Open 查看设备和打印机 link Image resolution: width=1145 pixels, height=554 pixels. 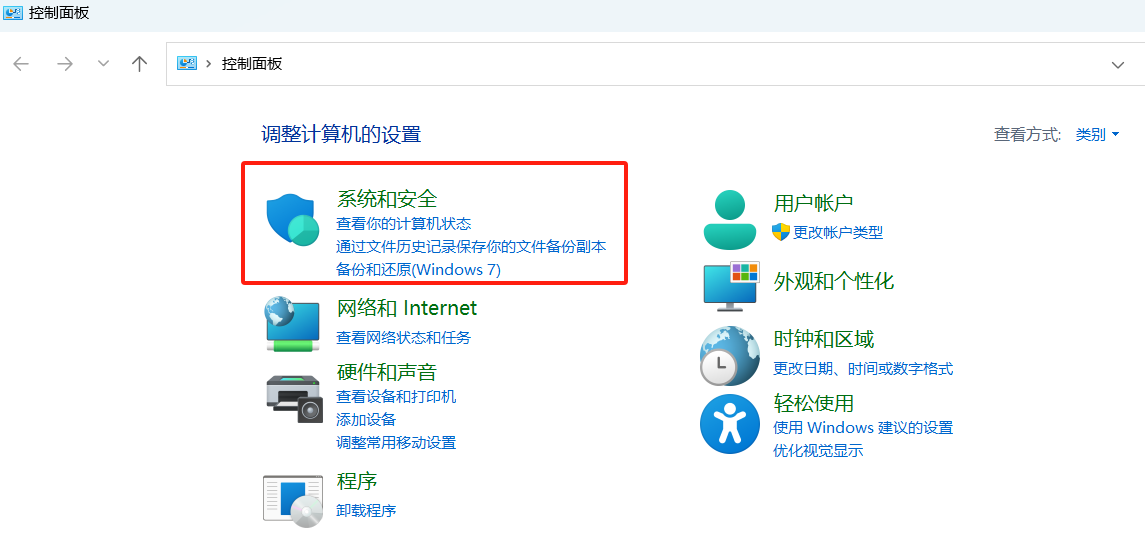[x=396, y=396]
